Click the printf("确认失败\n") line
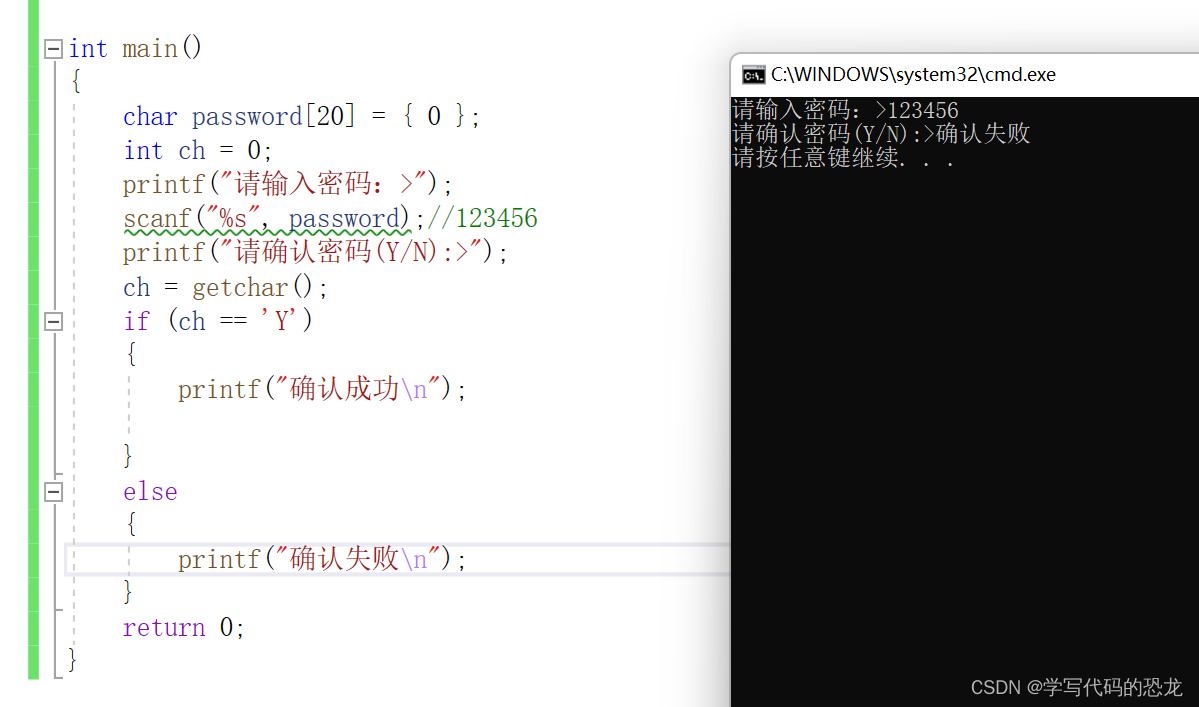The width and height of the screenshot is (1199, 707). pos(322,559)
